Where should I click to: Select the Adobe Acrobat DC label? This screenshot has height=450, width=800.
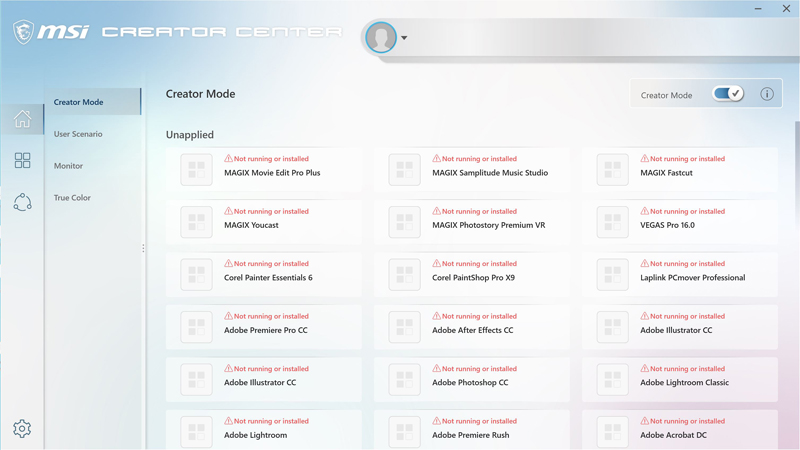673,435
